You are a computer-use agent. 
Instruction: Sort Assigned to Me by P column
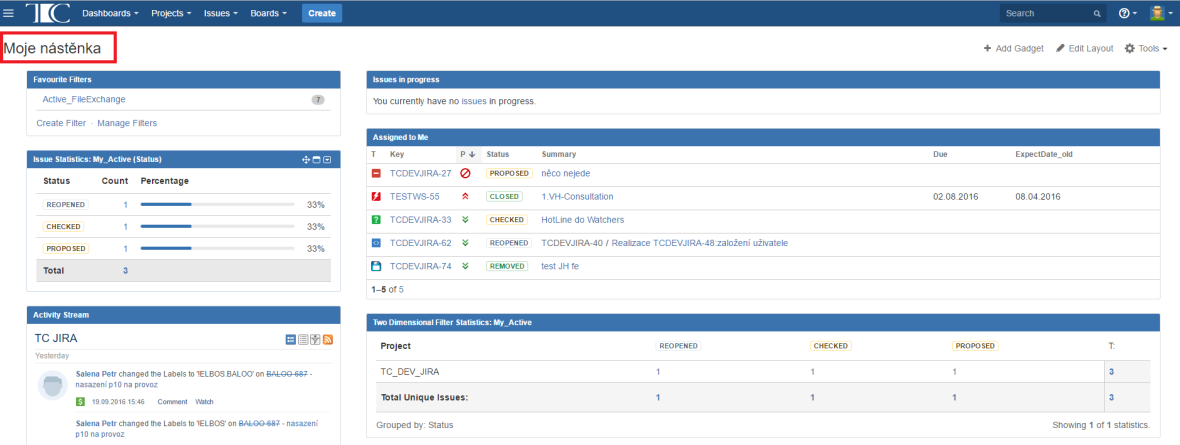[x=467, y=154]
